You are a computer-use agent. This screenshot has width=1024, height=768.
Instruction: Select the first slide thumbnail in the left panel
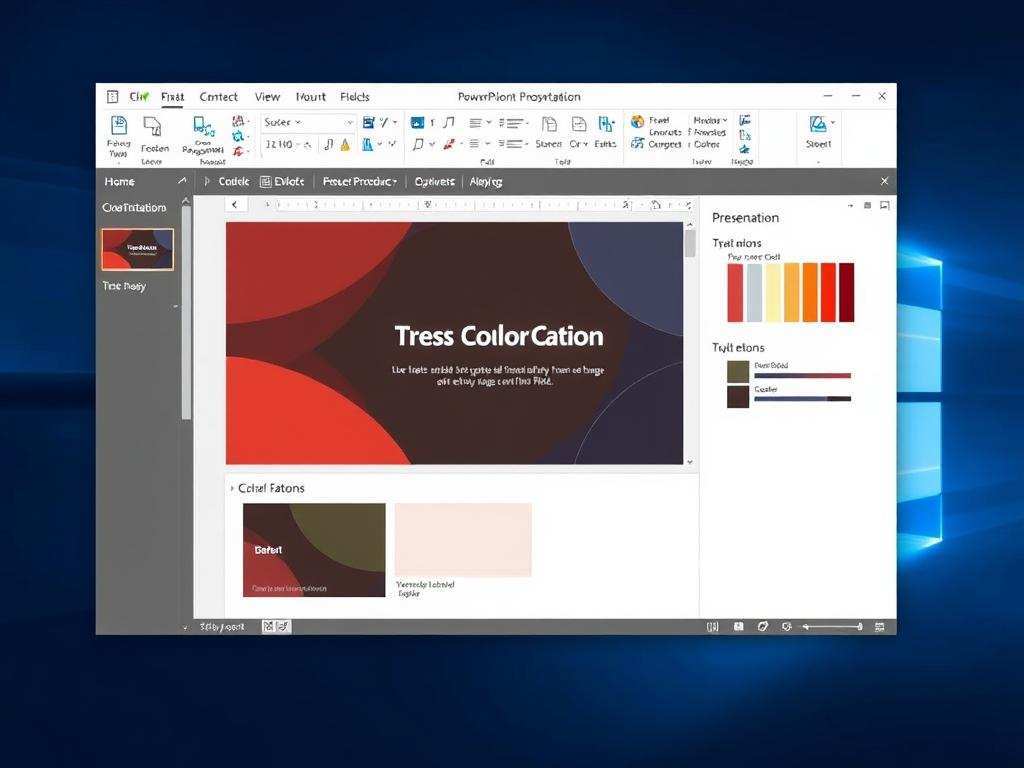[x=138, y=249]
